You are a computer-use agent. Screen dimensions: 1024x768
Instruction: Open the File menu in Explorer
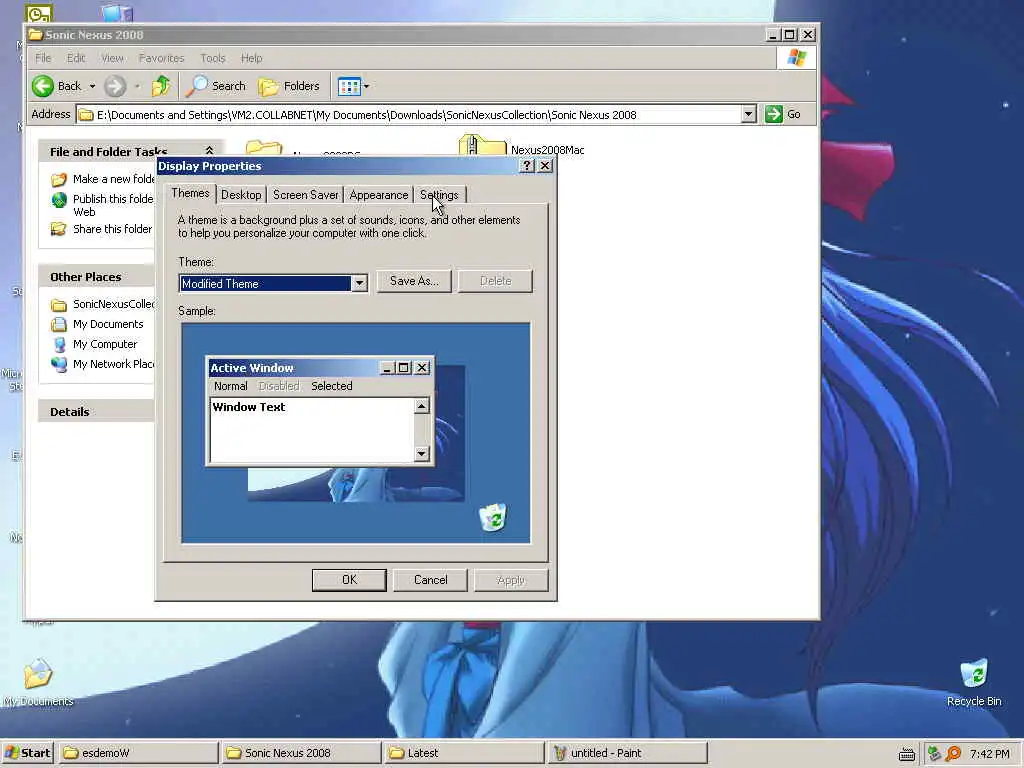43,58
